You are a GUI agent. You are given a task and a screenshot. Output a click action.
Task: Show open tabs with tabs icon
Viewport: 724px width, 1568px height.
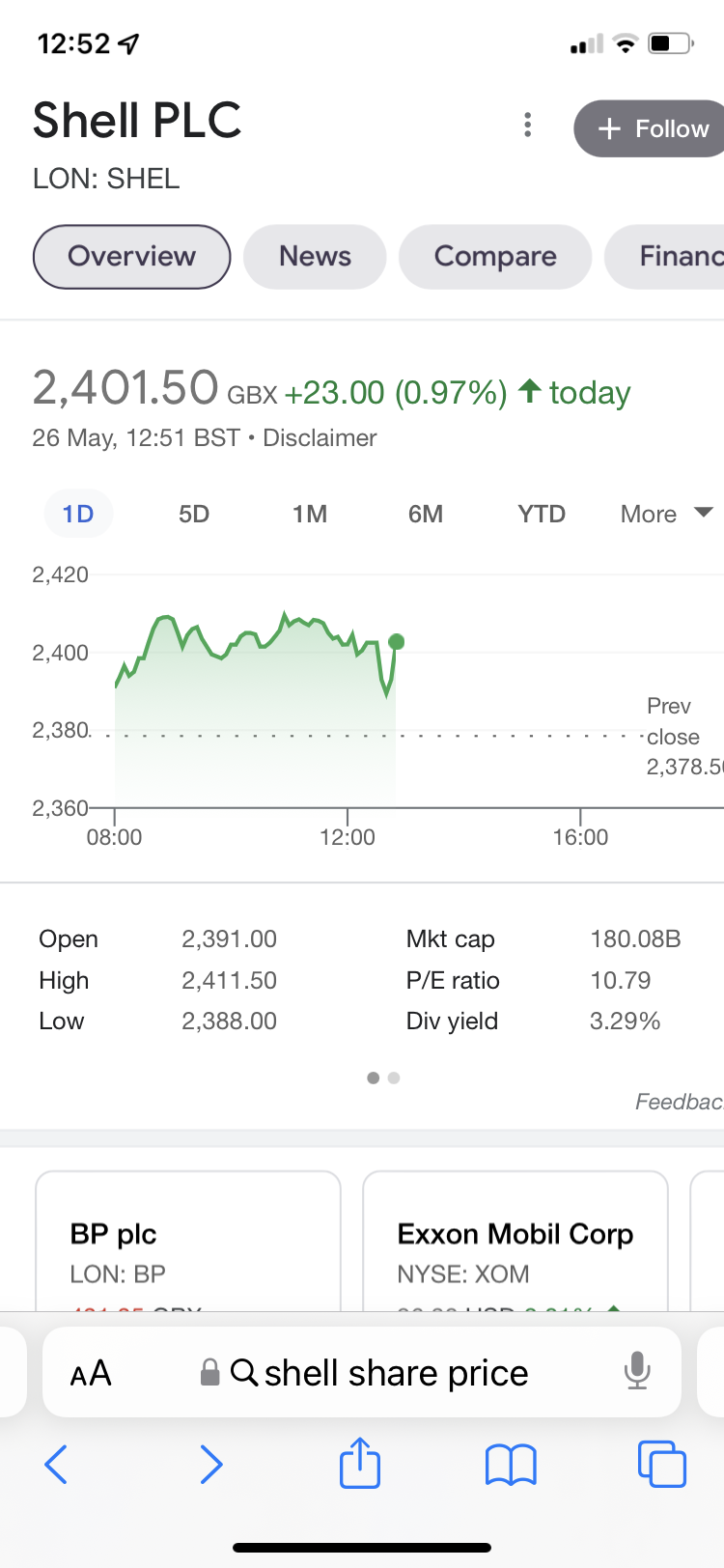(x=662, y=1464)
